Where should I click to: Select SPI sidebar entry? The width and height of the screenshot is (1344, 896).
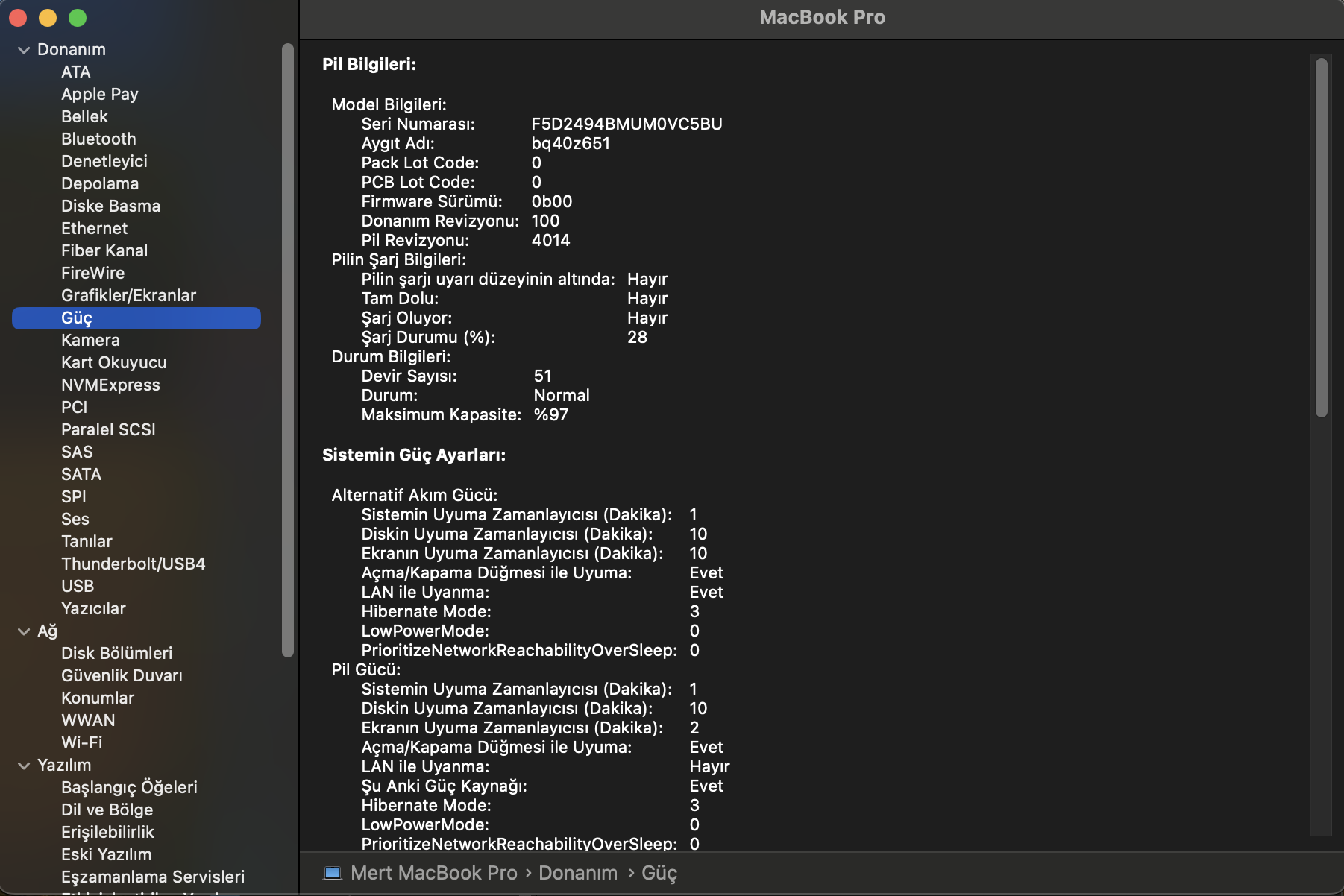[74, 496]
